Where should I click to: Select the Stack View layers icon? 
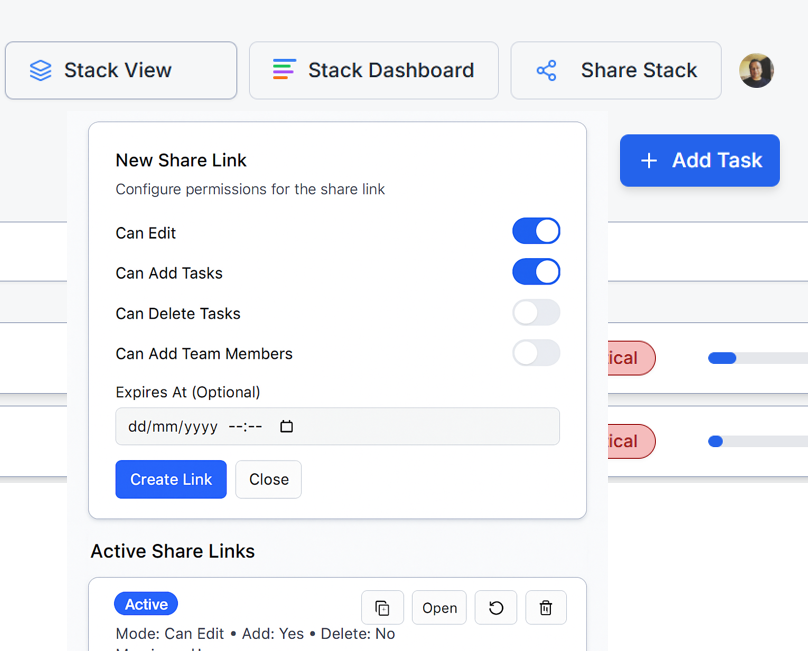(x=40, y=70)
